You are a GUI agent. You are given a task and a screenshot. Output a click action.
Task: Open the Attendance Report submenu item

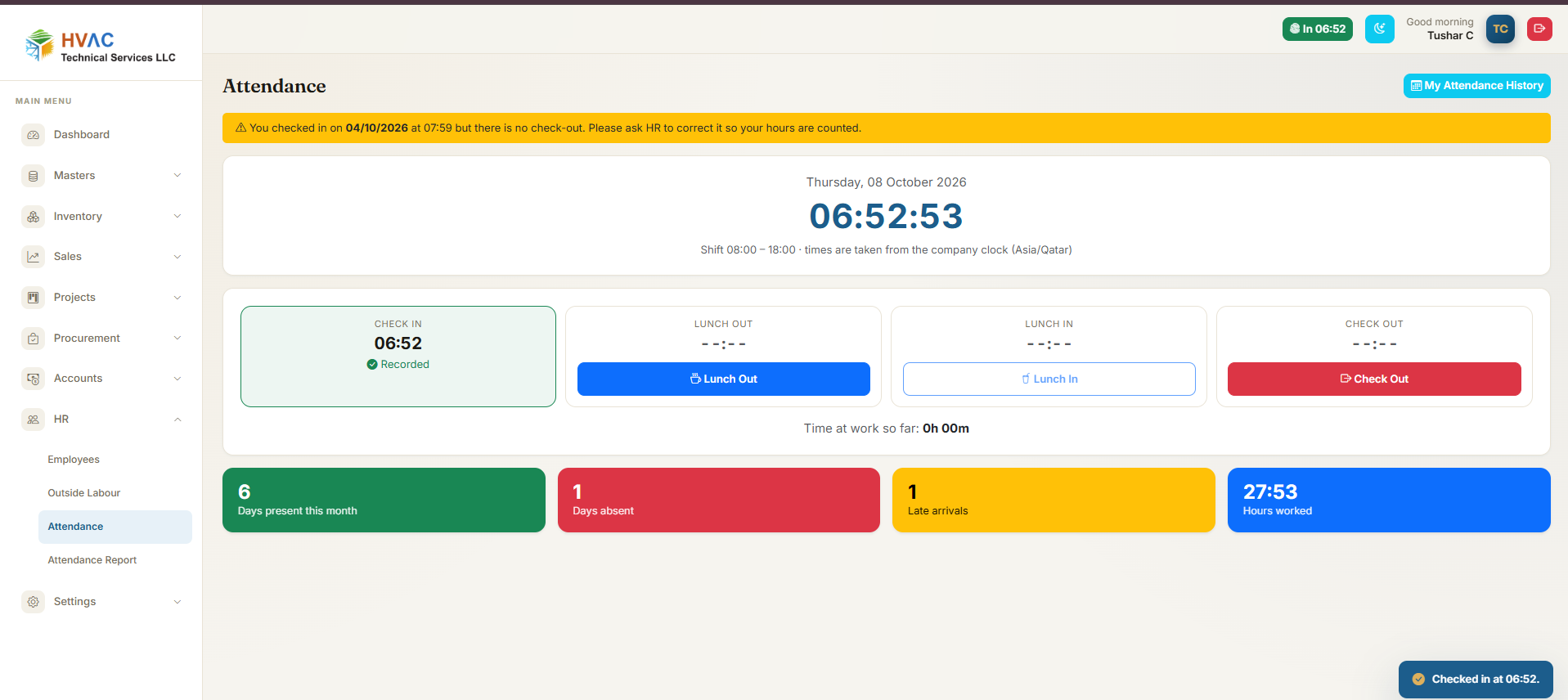click(x=115, y=560)
